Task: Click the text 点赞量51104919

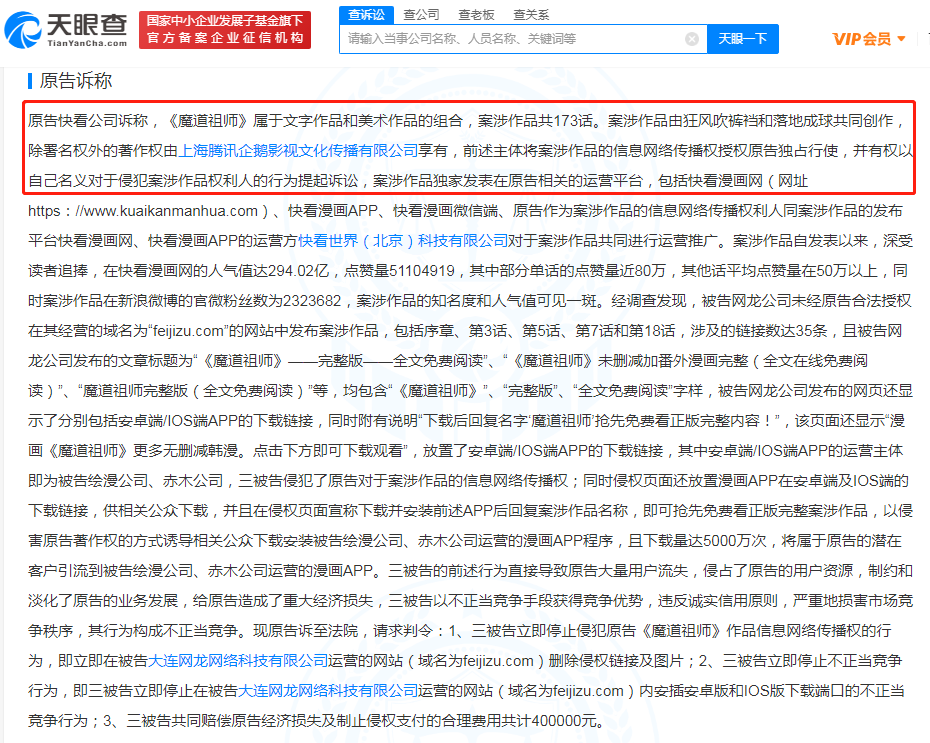Action: [x=399, y=271]
